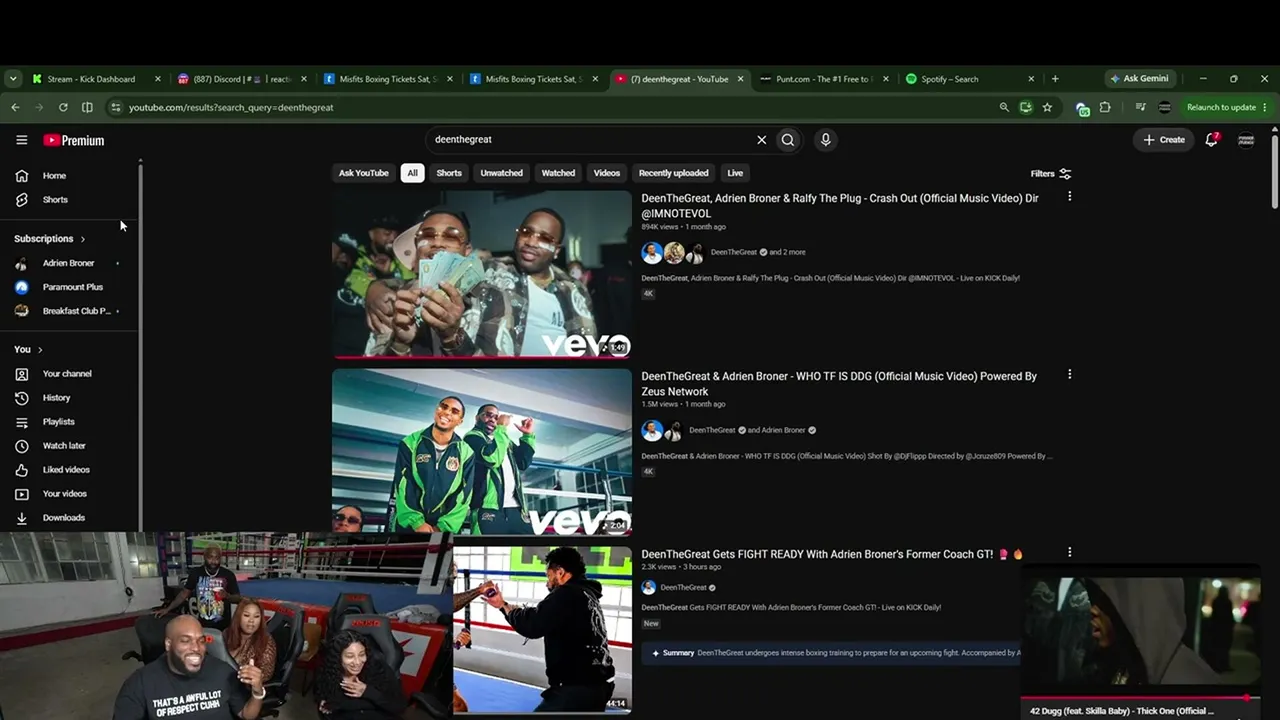This screenshot has width=1280, height=720.
Task: Open the account avatar menu
Action: [x=1246, y=140]
